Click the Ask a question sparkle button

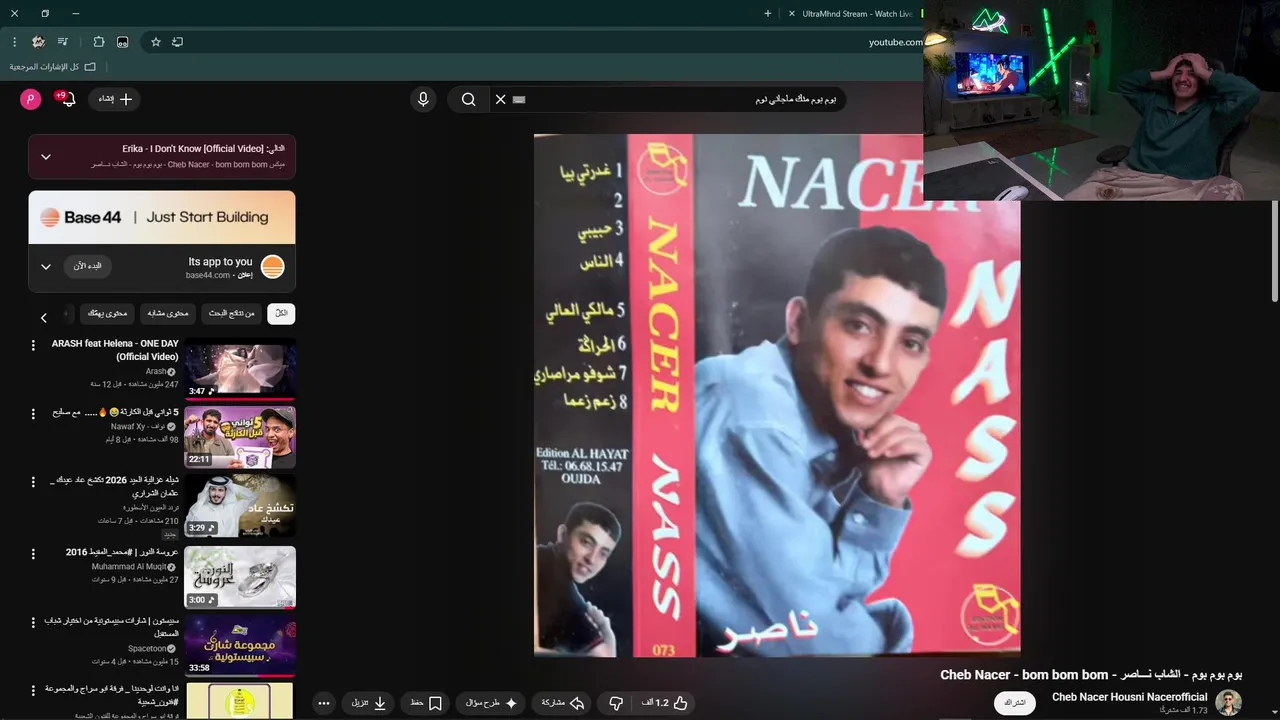click(492, 703)
